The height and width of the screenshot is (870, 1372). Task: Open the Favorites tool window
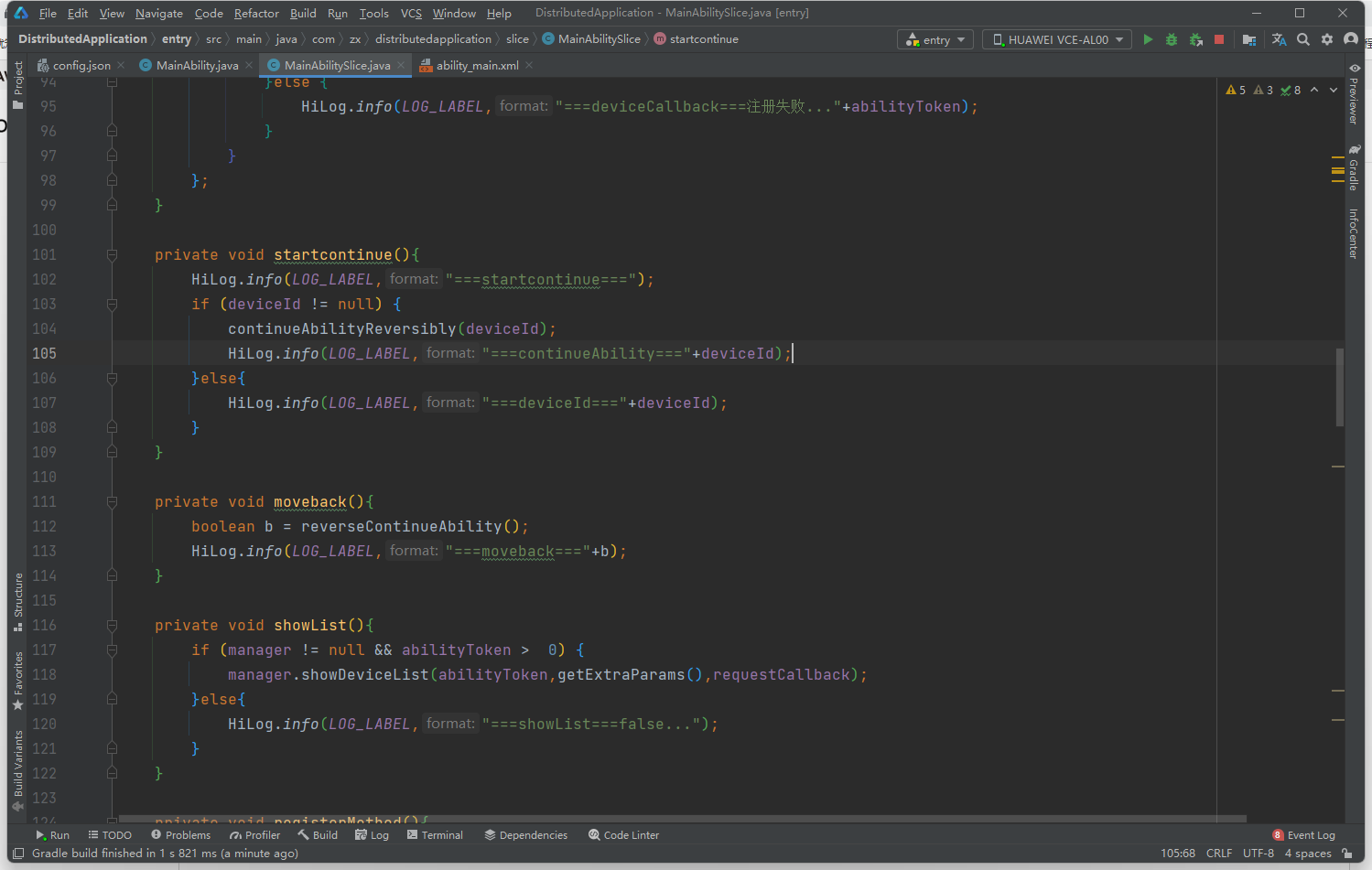[18, 681]
